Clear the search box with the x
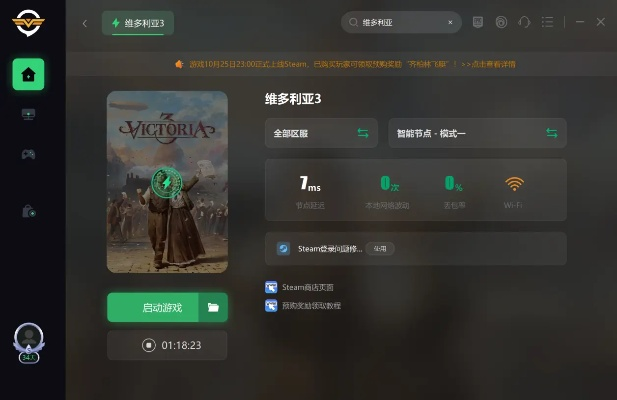 coord(450,22)
